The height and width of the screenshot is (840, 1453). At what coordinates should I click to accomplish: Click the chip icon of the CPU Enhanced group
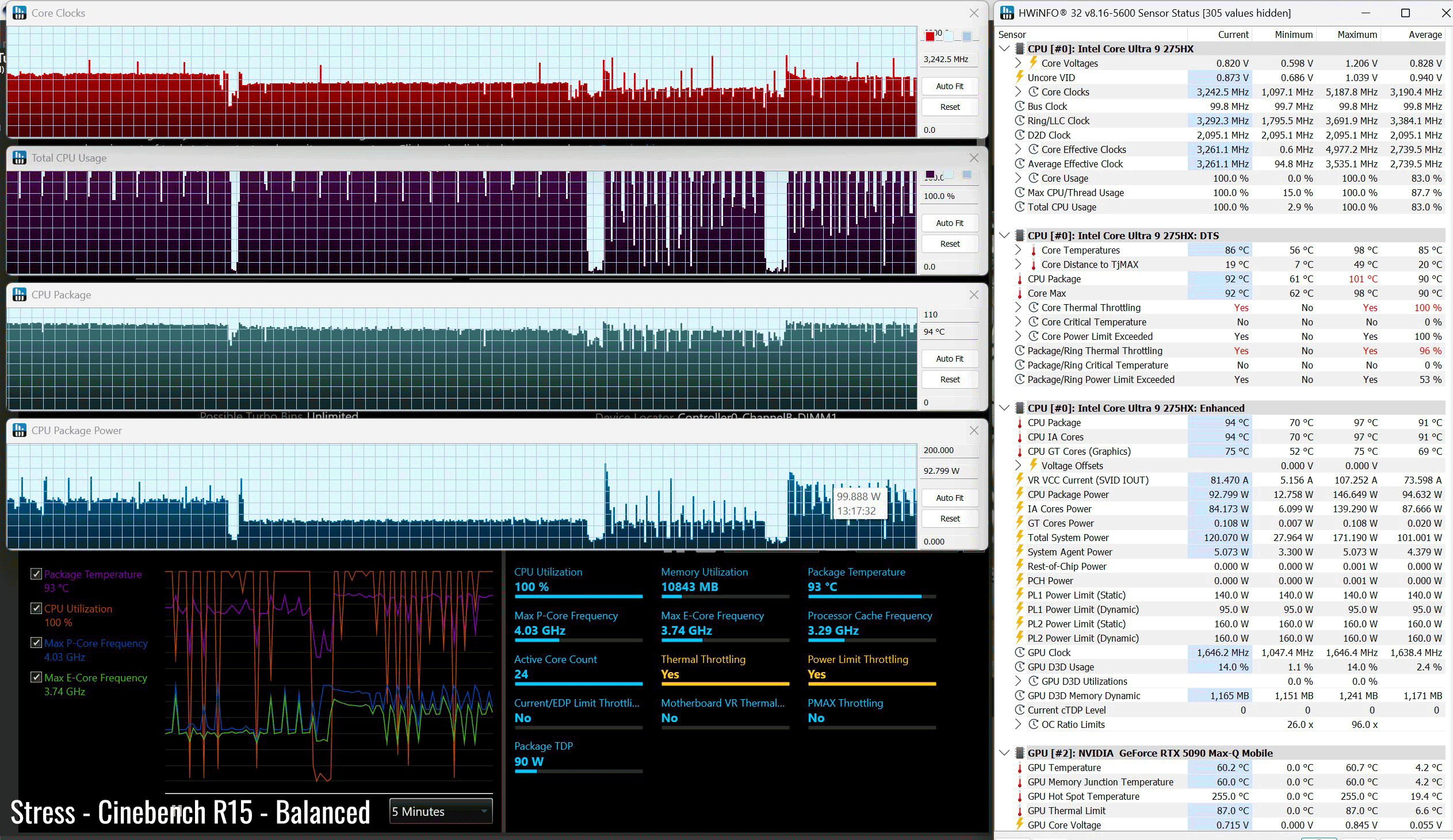1019,408
